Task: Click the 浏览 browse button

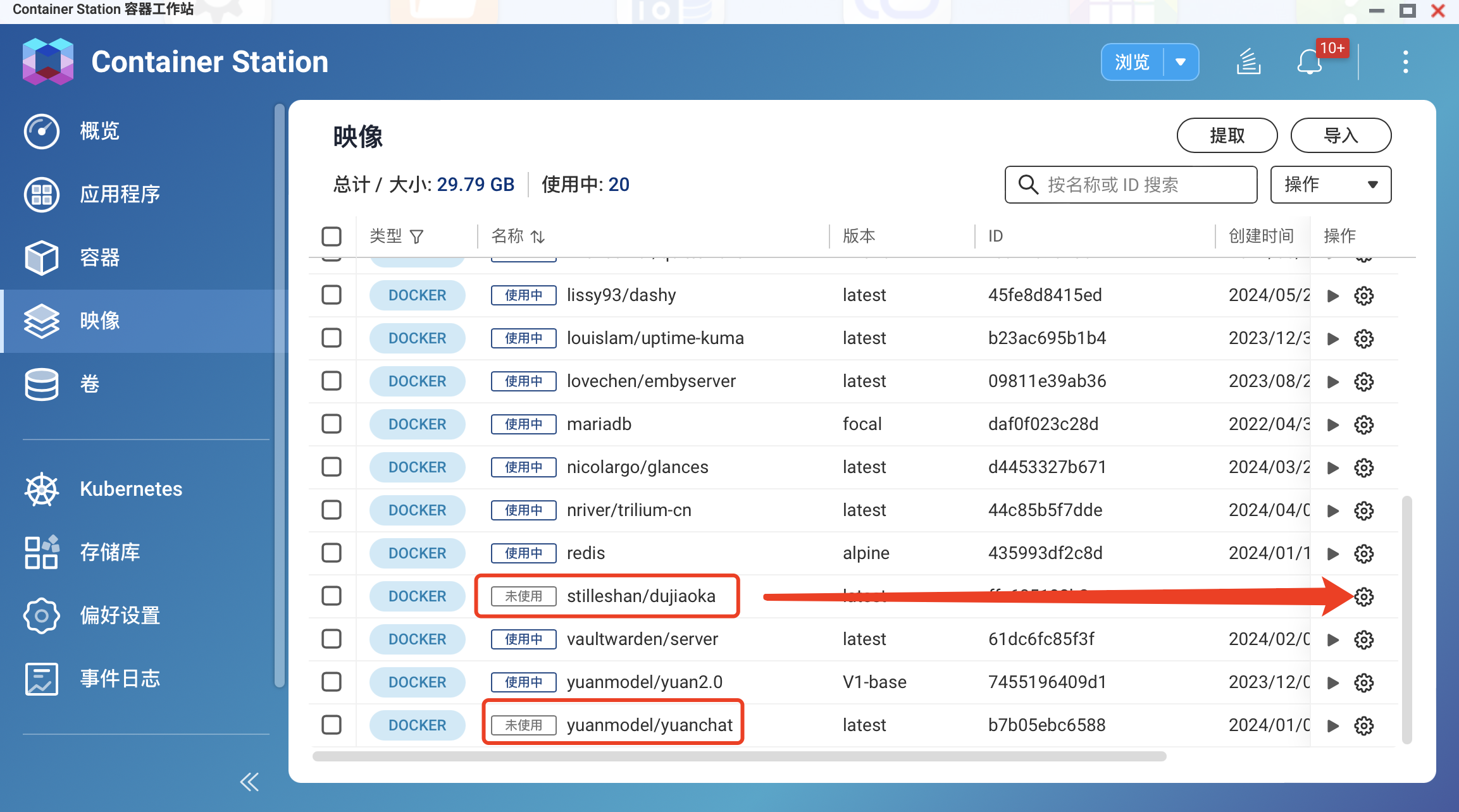Action: click(1133, 62)
